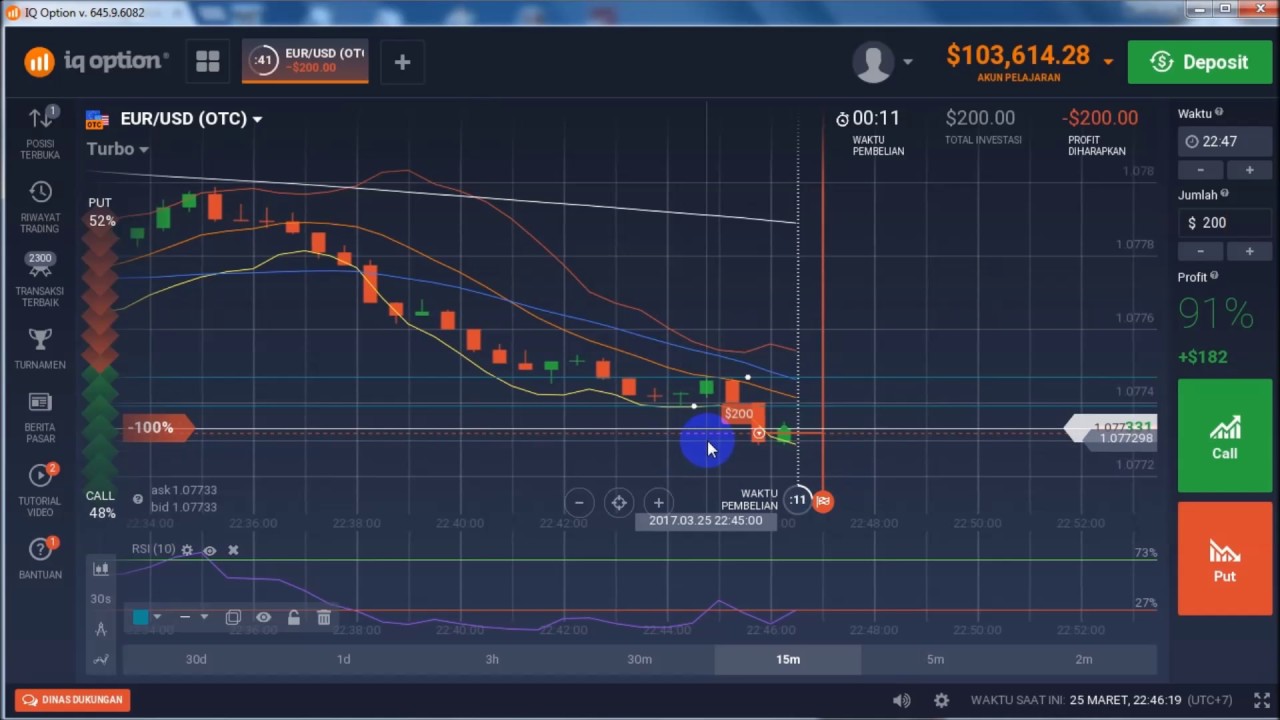
Task: Increase Waktu expiry with plus
Action: click(x=1249, y=170)
